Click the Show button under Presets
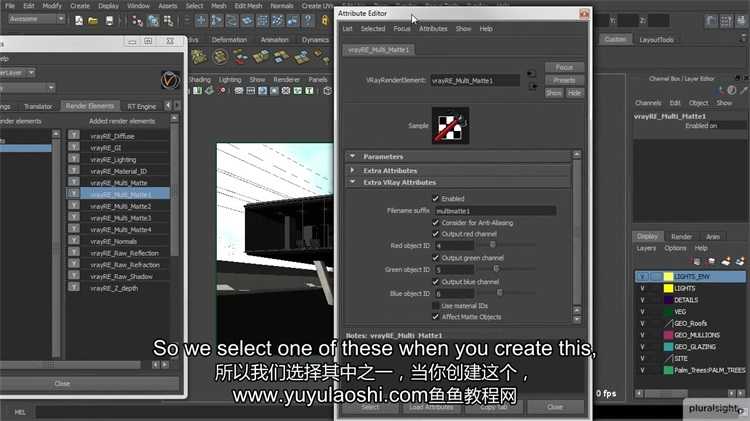This screenshot has height=421, width=750. pyautogui.click(x=554, y=93)
